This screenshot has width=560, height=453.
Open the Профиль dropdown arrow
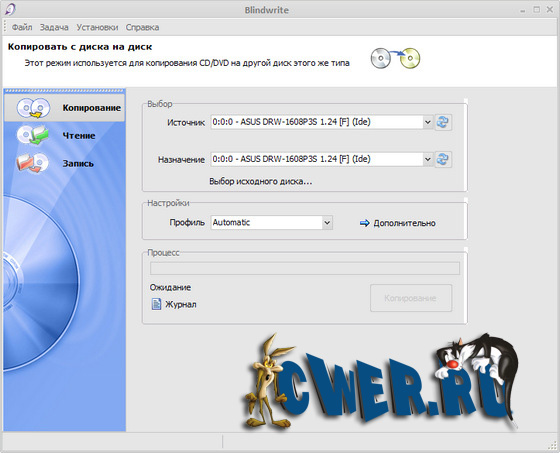(327, 223)
